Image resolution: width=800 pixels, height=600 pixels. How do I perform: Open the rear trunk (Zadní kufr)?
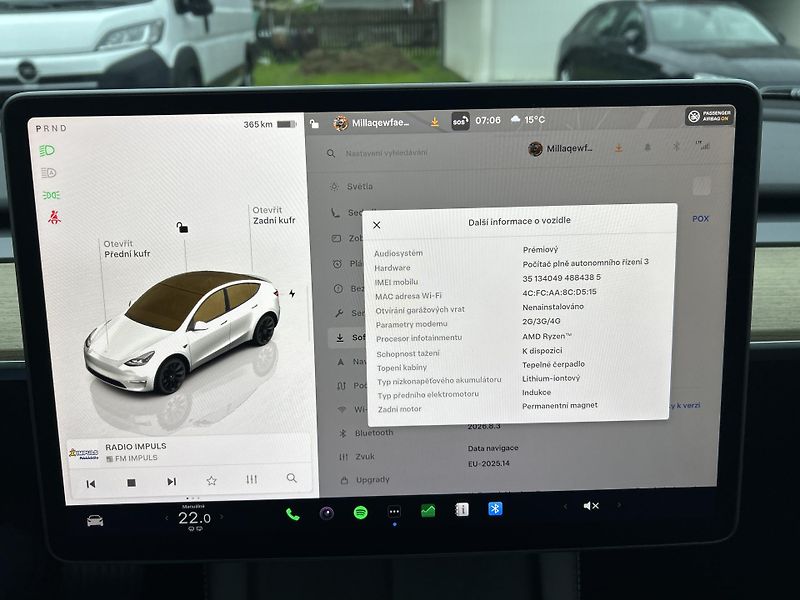pyautogui.click(x=274, y=215)
